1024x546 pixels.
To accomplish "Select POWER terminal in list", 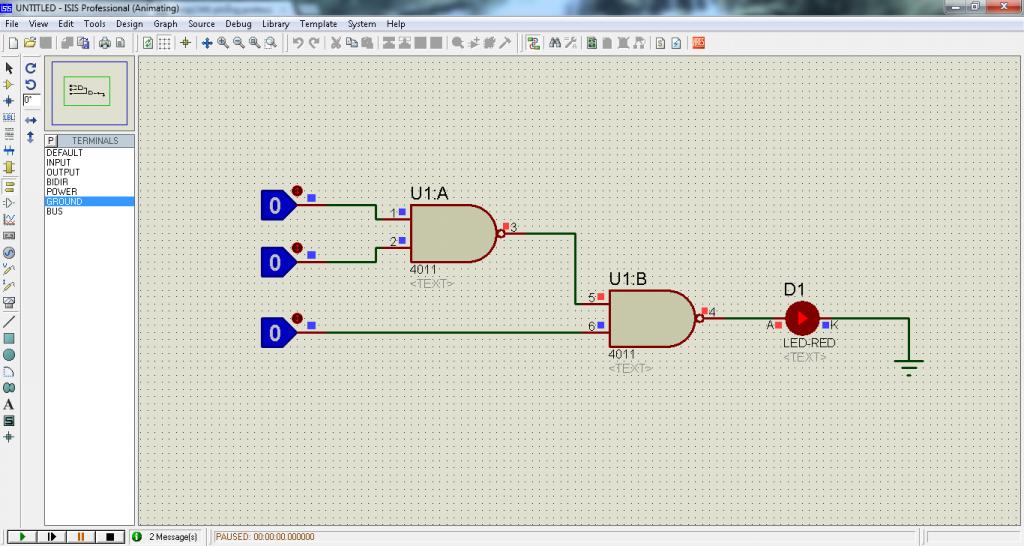I will tap(89, 192).
